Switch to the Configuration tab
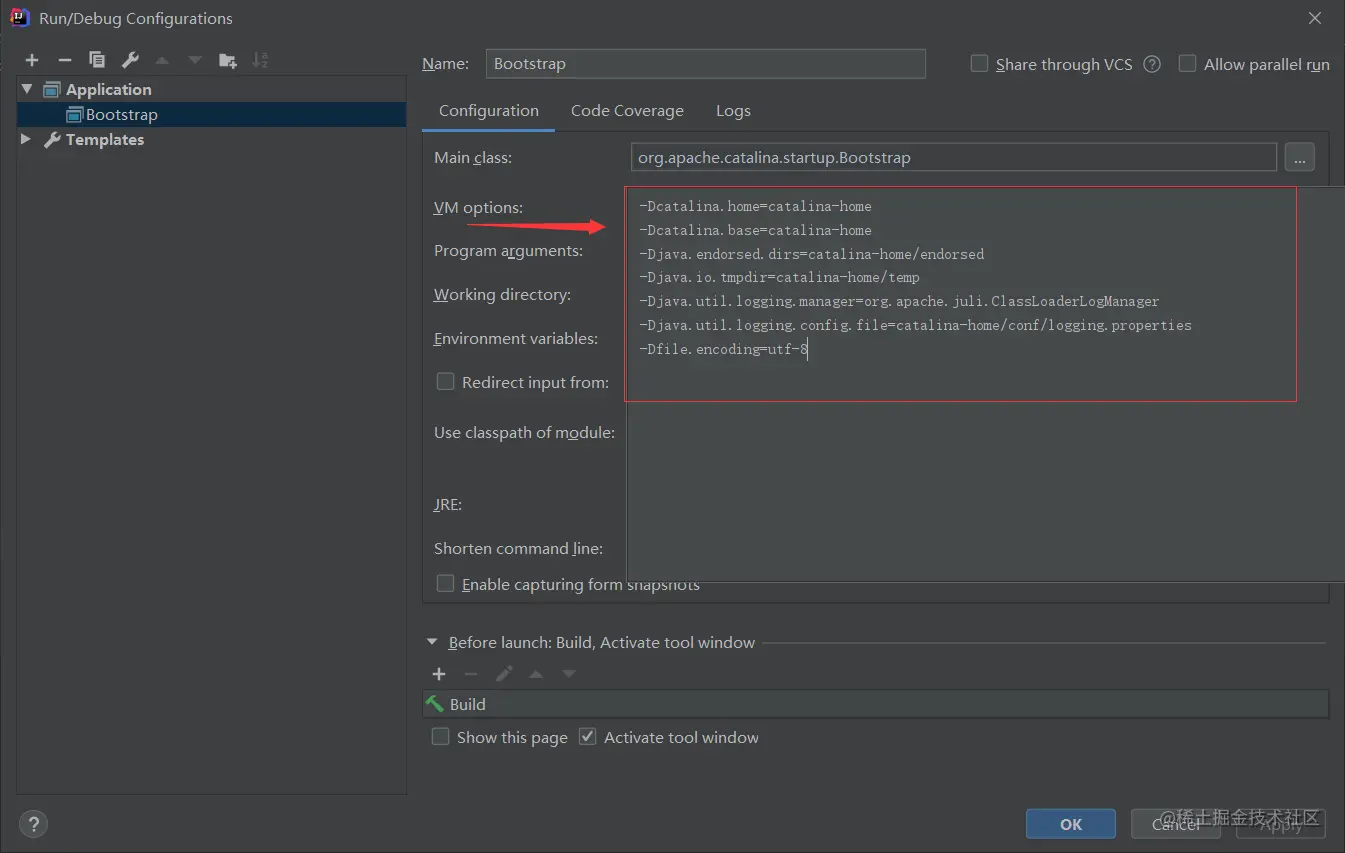The image size is (1345, 853). point(489,111)
